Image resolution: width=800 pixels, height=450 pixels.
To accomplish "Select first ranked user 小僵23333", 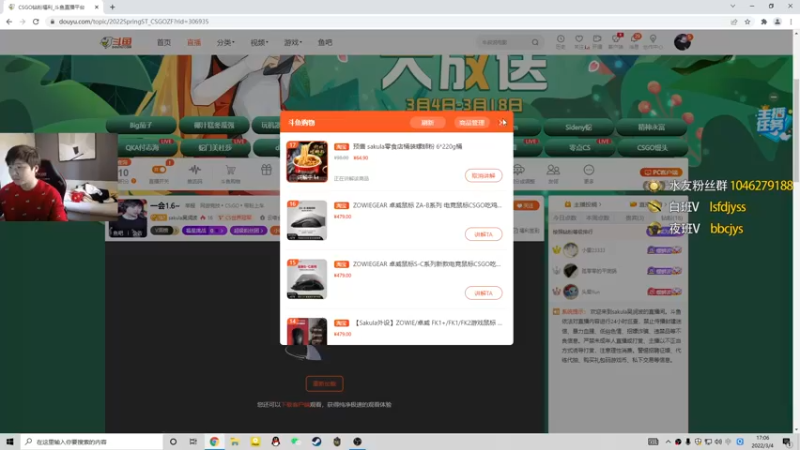I will click(592, 250).
